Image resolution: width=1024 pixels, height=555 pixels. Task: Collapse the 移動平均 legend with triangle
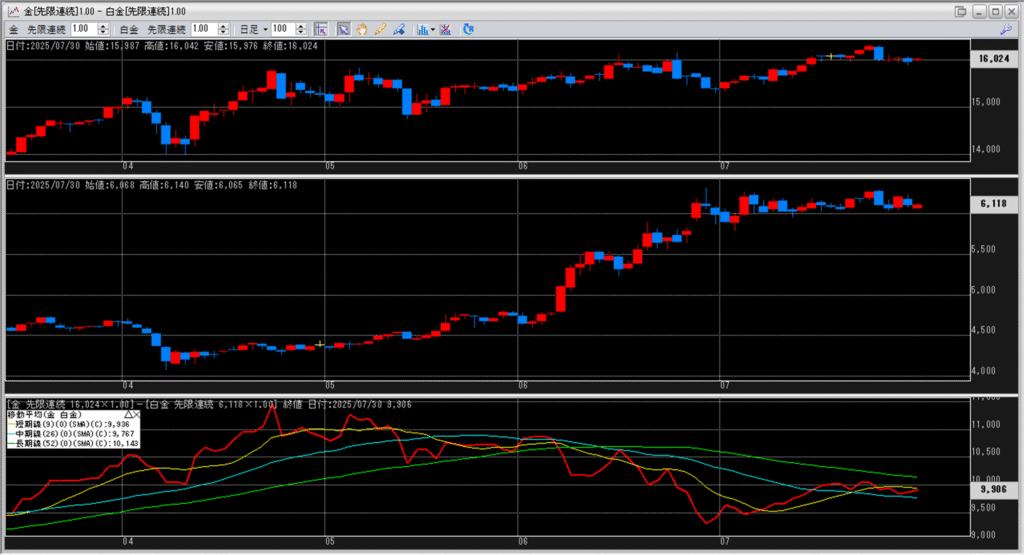(128, 413)
